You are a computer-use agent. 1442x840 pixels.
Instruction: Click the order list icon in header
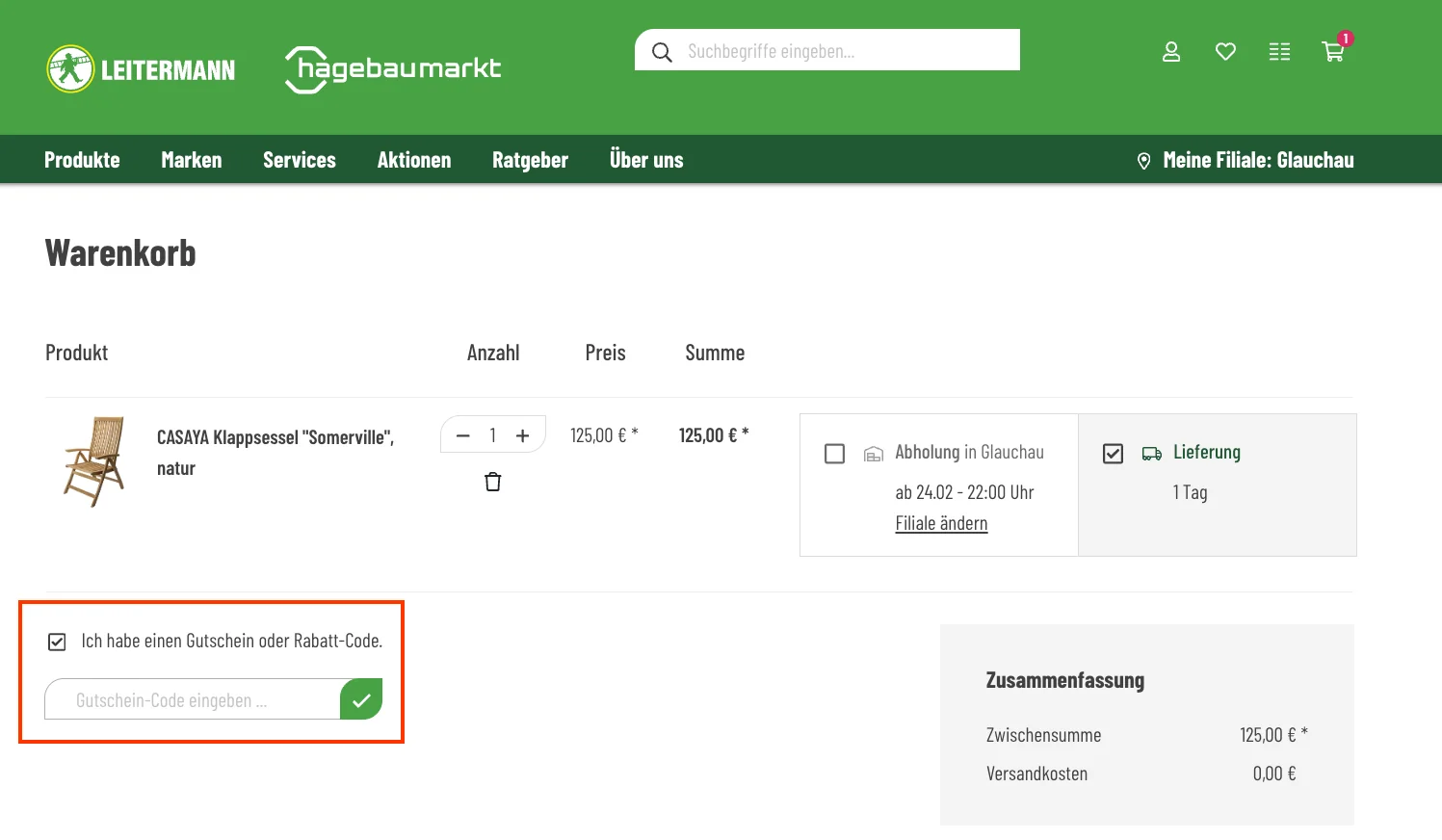1279,52
